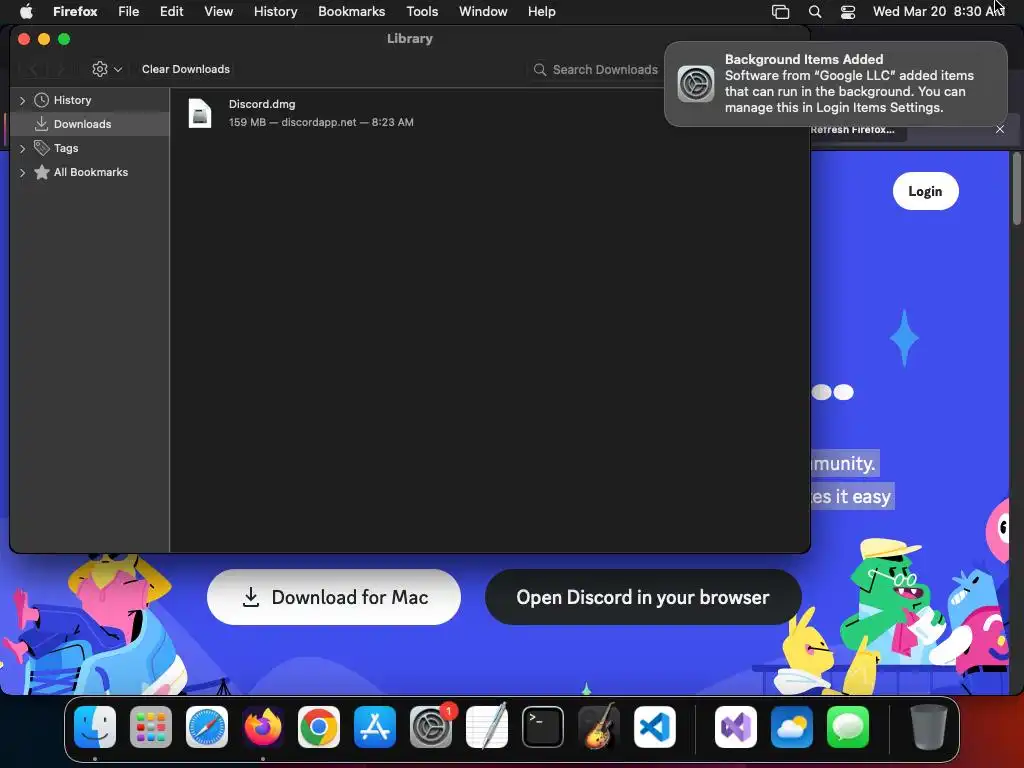The width and height of the screenshot is (1024, 768).
Task: Click the Background Items notification settings icon
Action: (696, 84)
